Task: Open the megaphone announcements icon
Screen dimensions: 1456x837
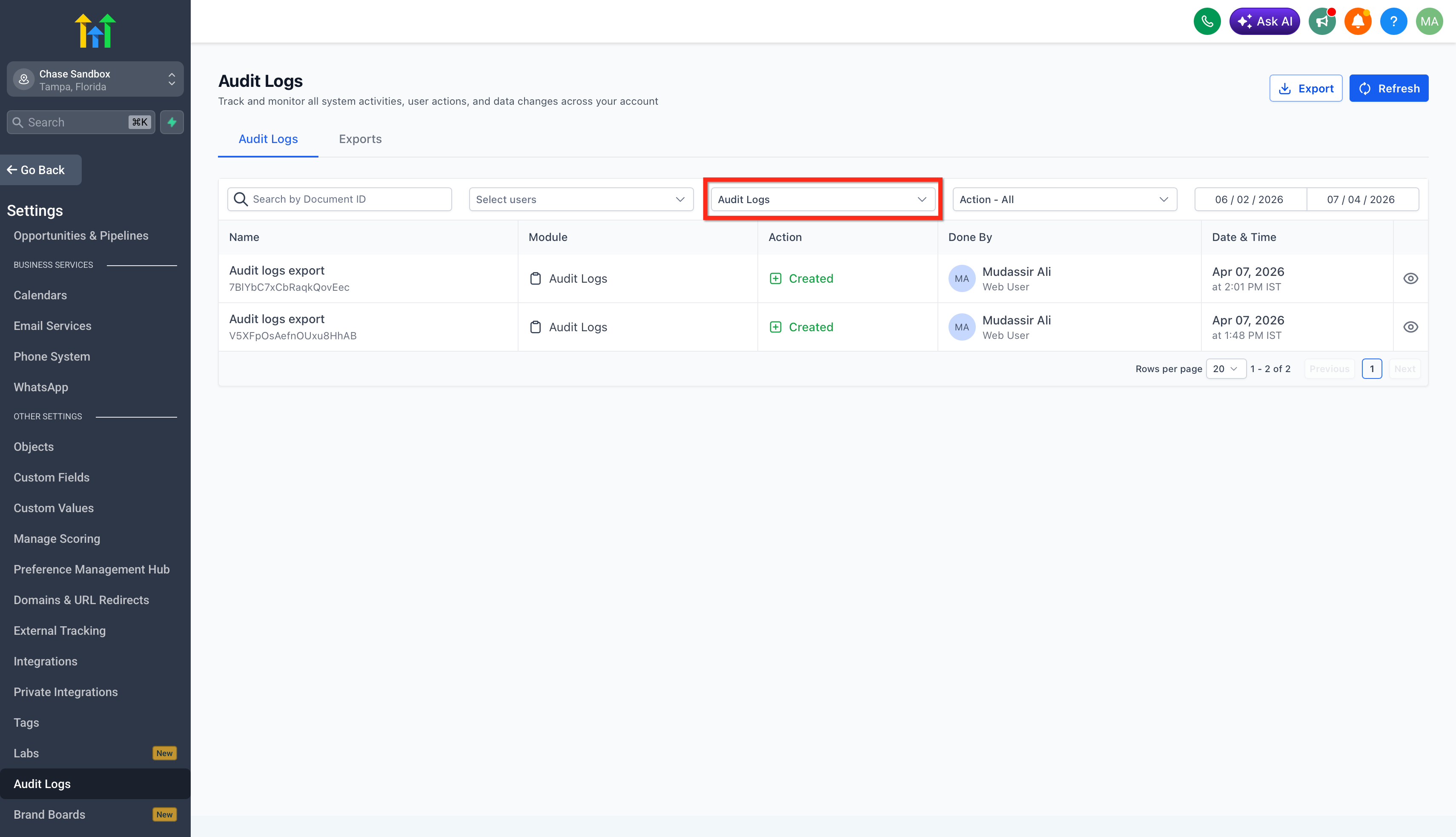Action: click(1321, 22)
